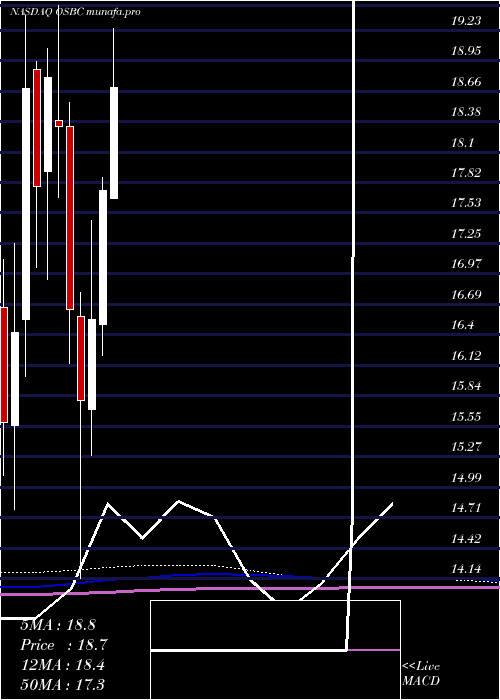Click the 15.84 price axis label
Viewport: 500px width, 700px height.
click(466, 387)
